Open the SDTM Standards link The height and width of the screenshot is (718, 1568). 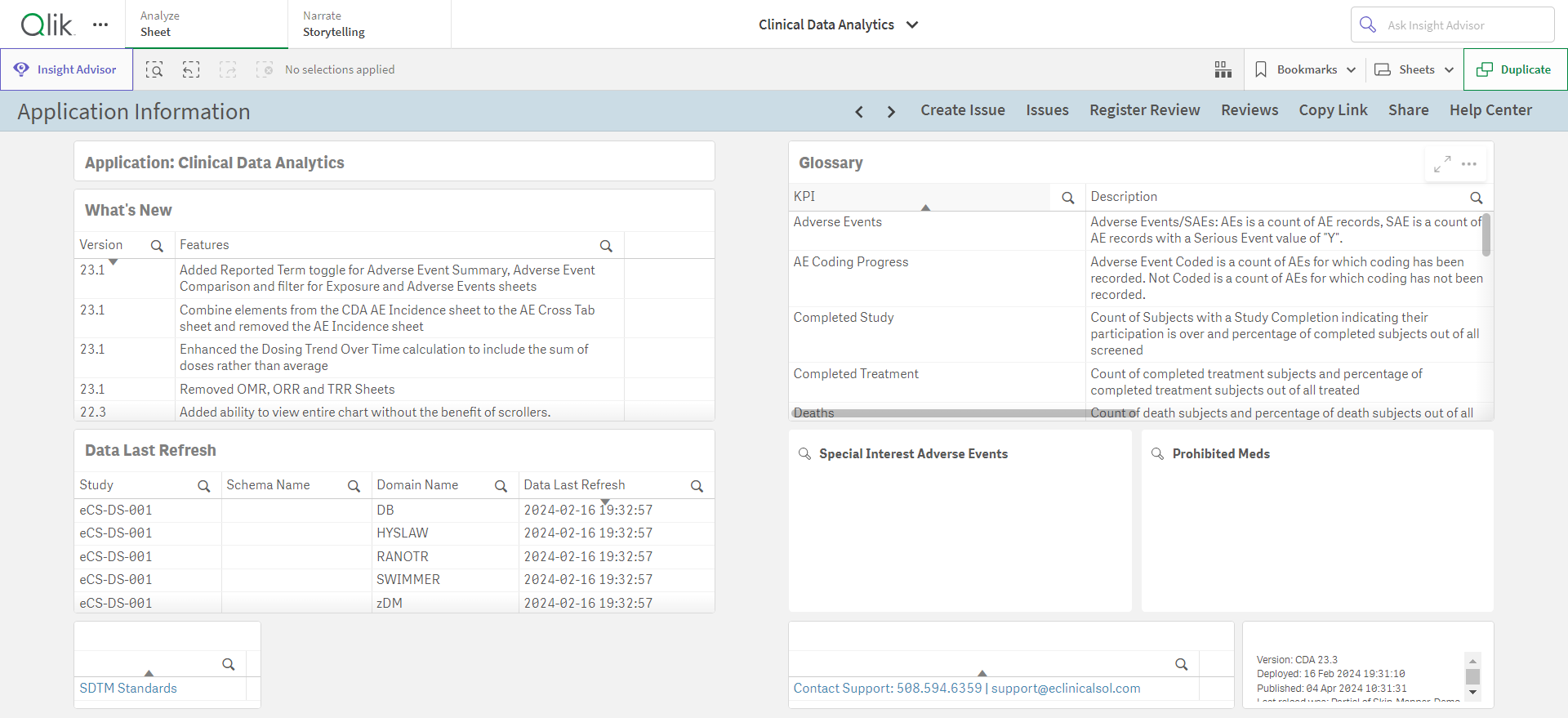(128, 689)
